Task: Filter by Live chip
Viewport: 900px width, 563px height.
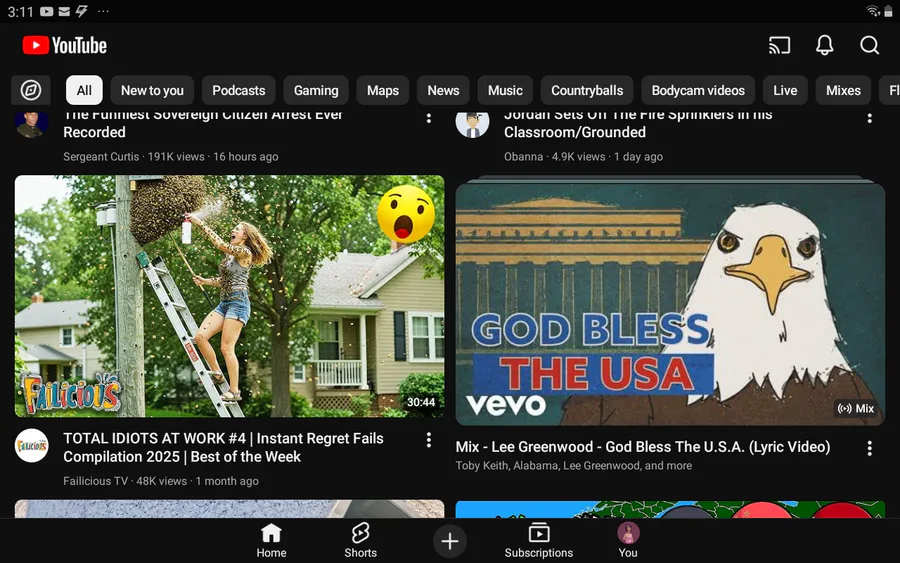Action: 785,90
